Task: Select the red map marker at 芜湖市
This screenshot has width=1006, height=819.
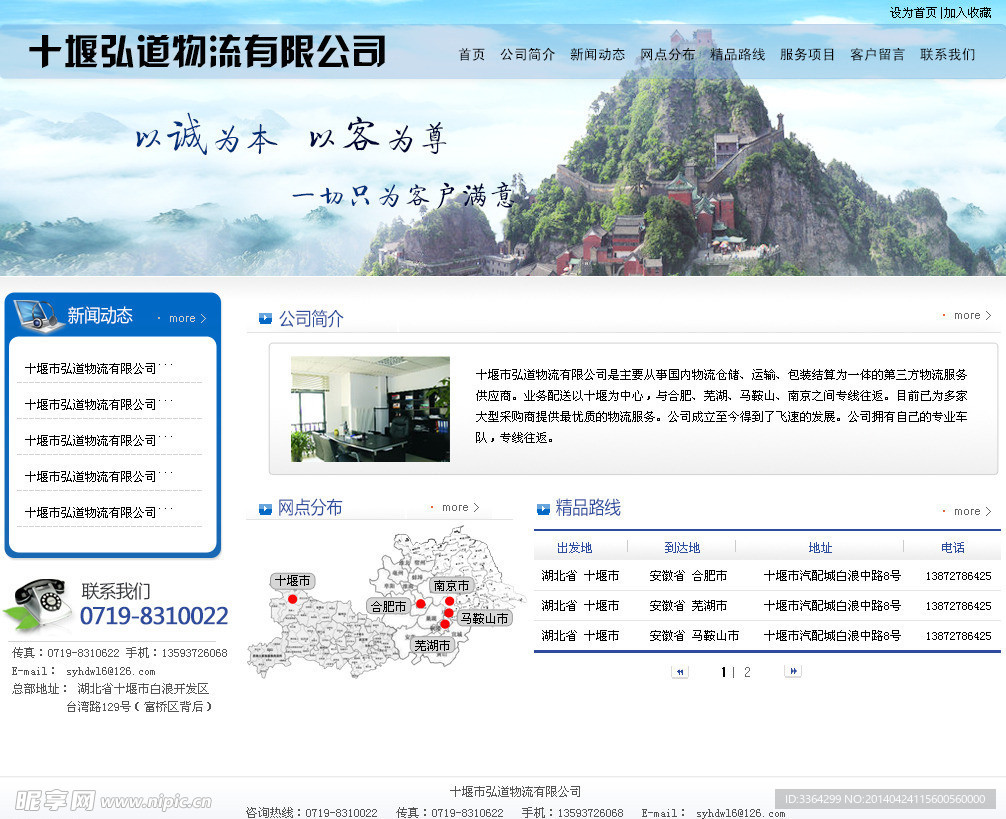Action: [x=445, y=623]
